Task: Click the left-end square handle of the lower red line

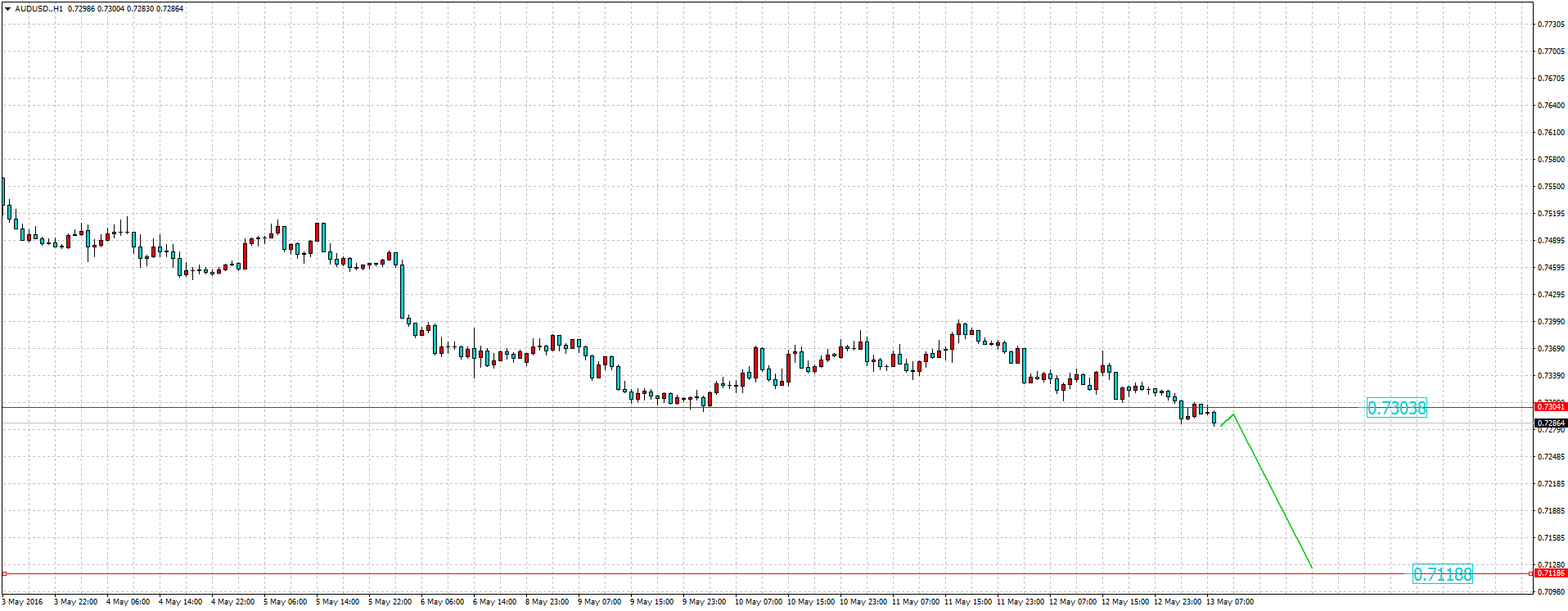Action: (x=4, y=573)
